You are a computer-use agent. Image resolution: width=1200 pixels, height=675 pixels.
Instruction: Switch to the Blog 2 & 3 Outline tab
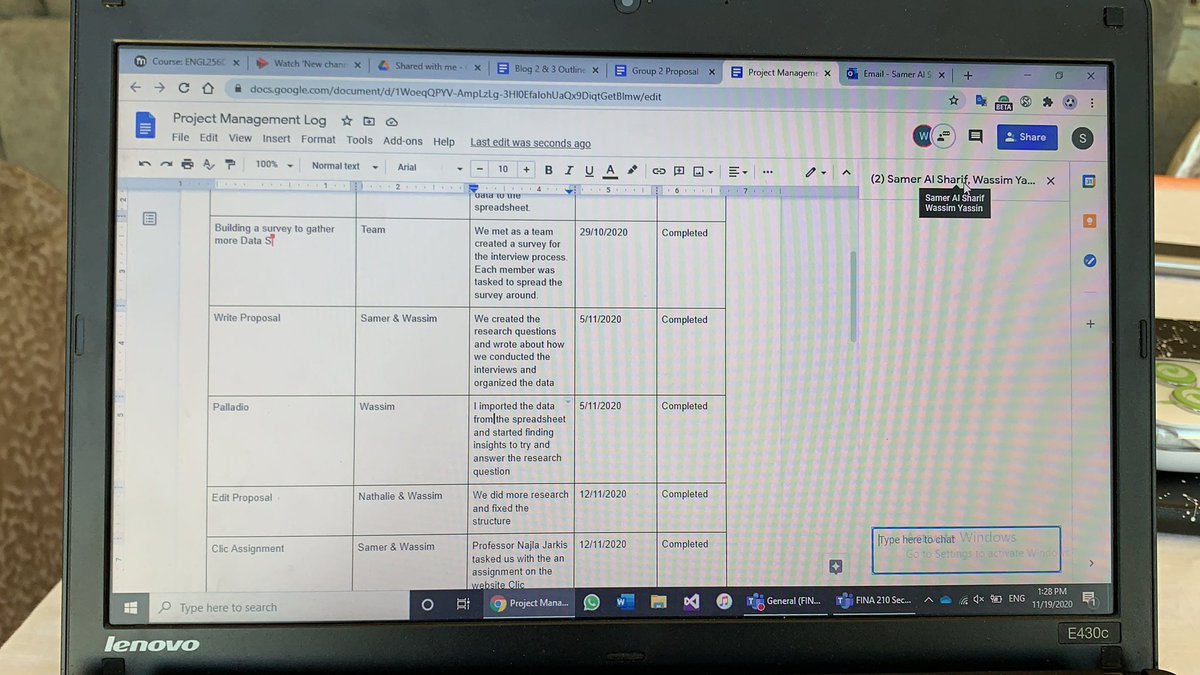[x=548, y=70]
